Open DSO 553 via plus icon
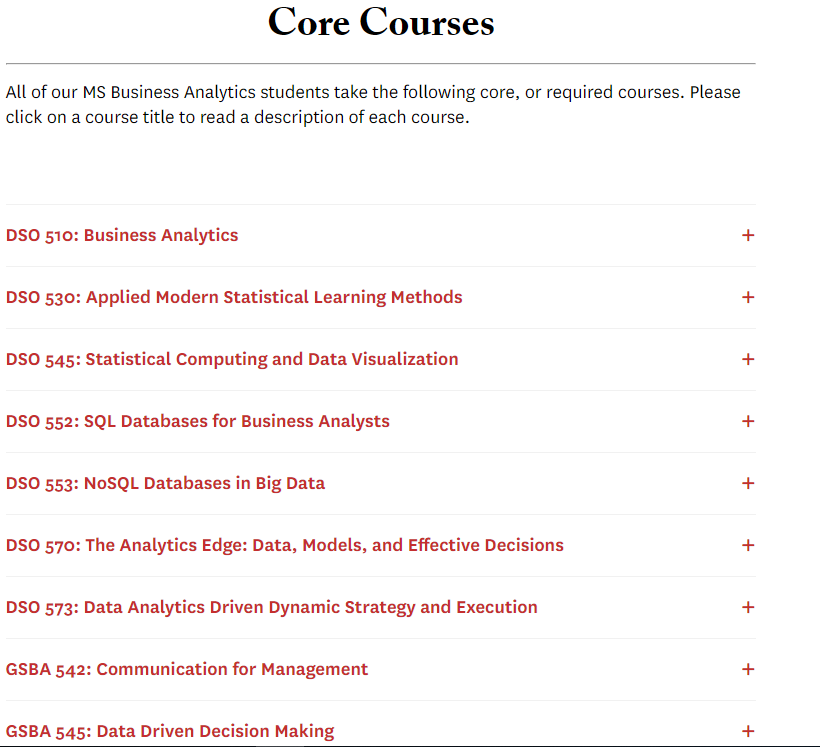 pos(748,483)
